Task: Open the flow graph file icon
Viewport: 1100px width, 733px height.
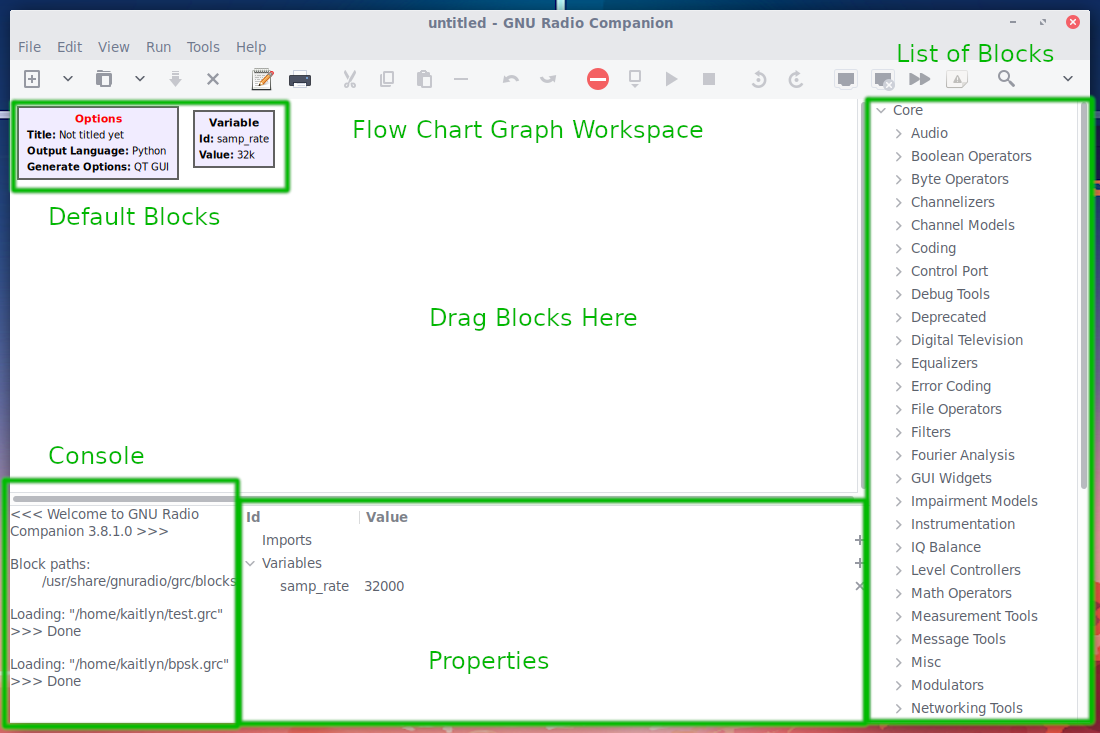Action: 104,79
